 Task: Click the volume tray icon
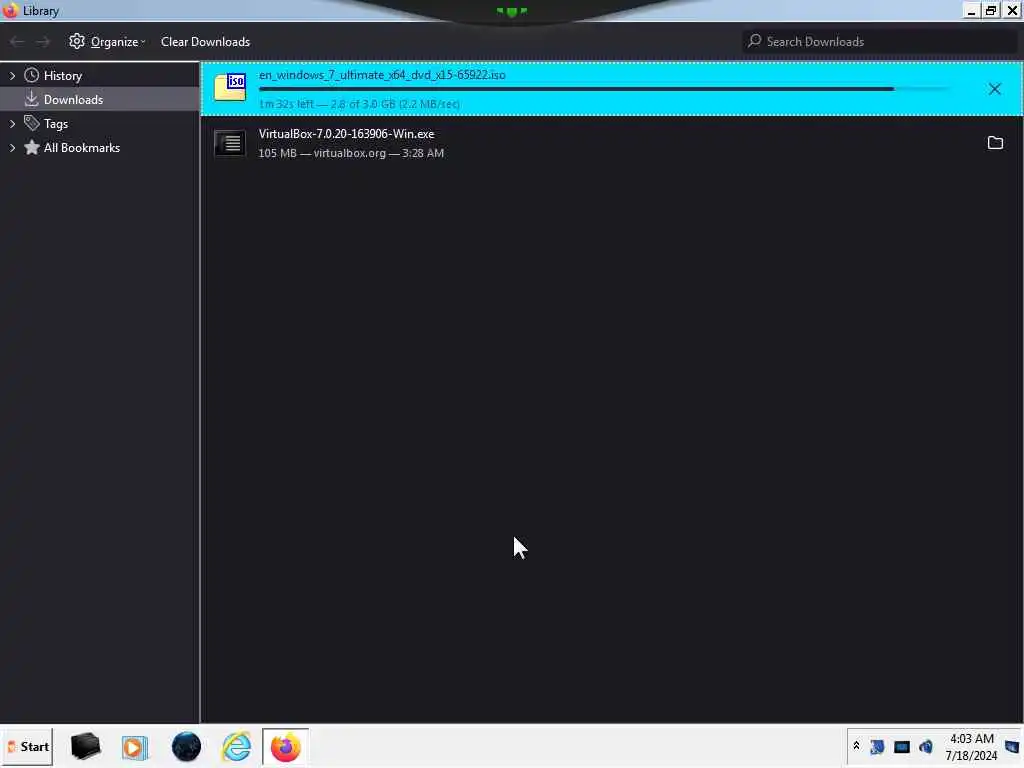pos(925,746)
